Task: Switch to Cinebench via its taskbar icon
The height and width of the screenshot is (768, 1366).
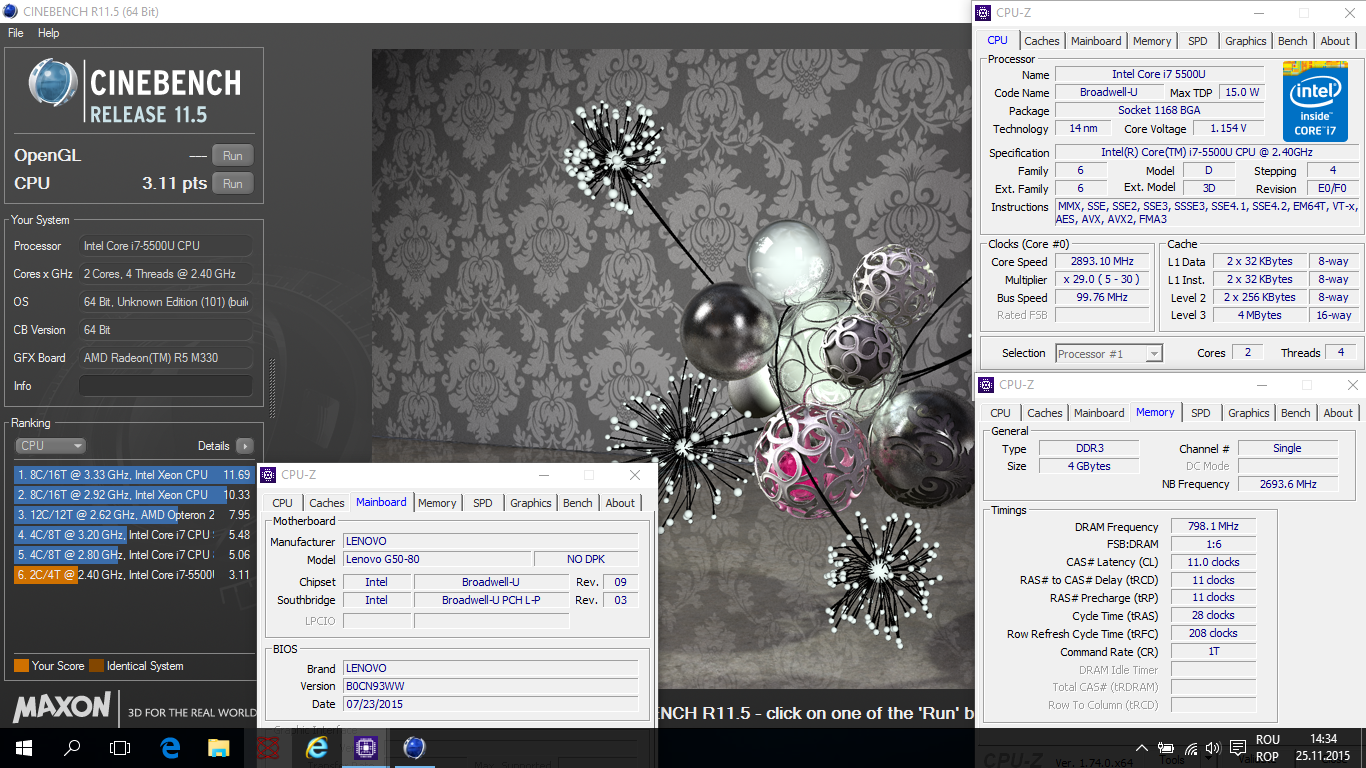Action: (414, 747)
